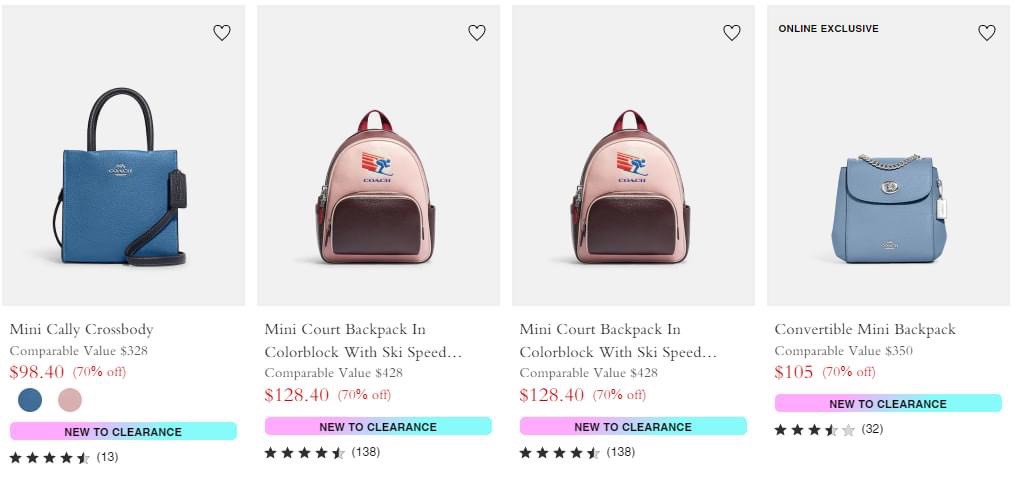Click the Convertible Mini Backpack product name

pos(865,329)
